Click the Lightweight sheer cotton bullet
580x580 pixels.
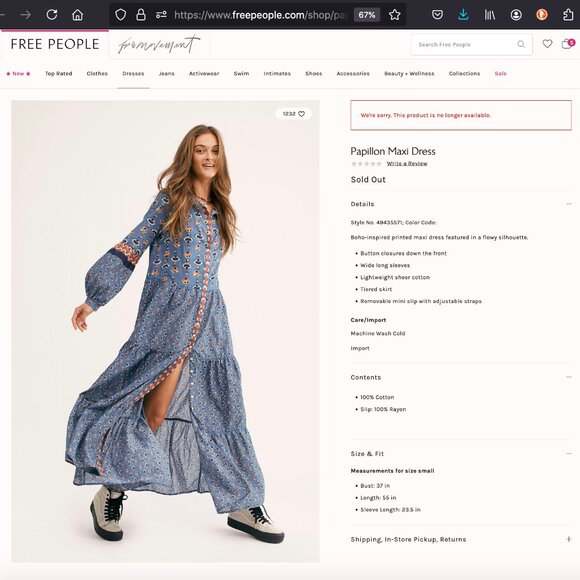[x=395, y=277]
